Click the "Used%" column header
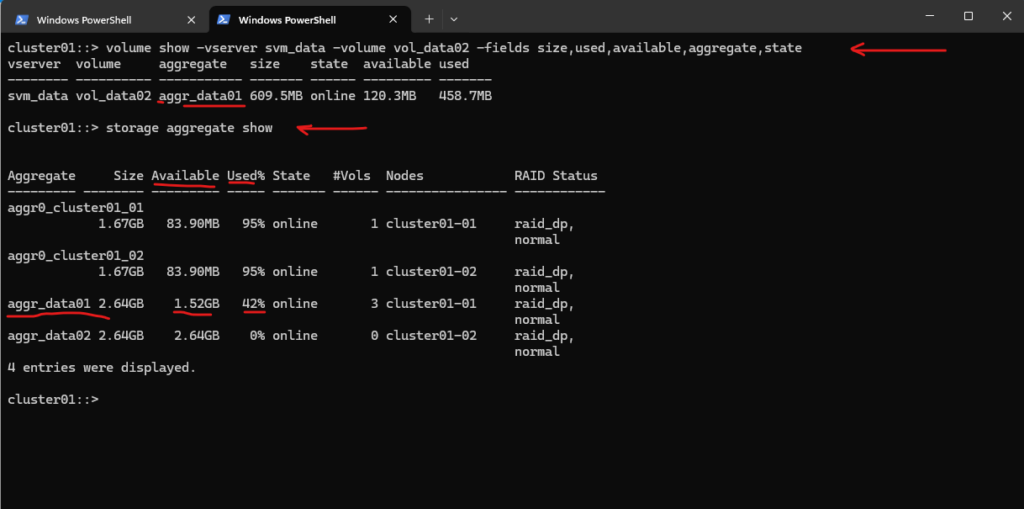This screenshot has width=1024, height=509. [245, 176]
